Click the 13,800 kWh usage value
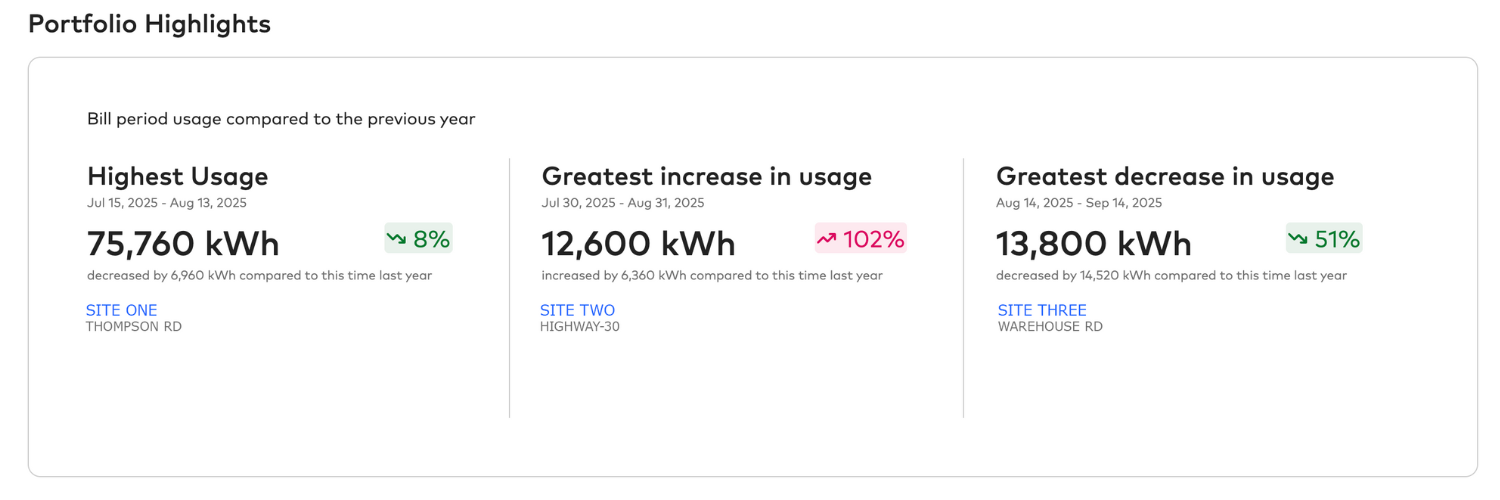The height and width of the screenshot is (500, 1500). [1094, 243]
